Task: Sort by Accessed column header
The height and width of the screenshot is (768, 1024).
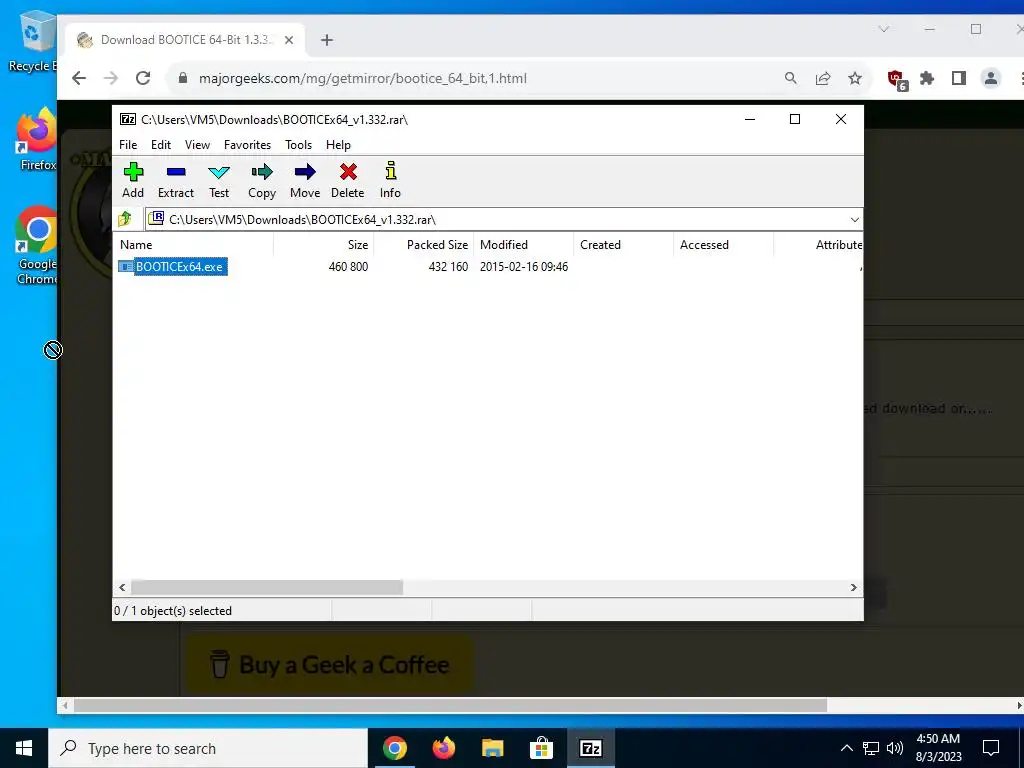Action: [x=723, y=245]
